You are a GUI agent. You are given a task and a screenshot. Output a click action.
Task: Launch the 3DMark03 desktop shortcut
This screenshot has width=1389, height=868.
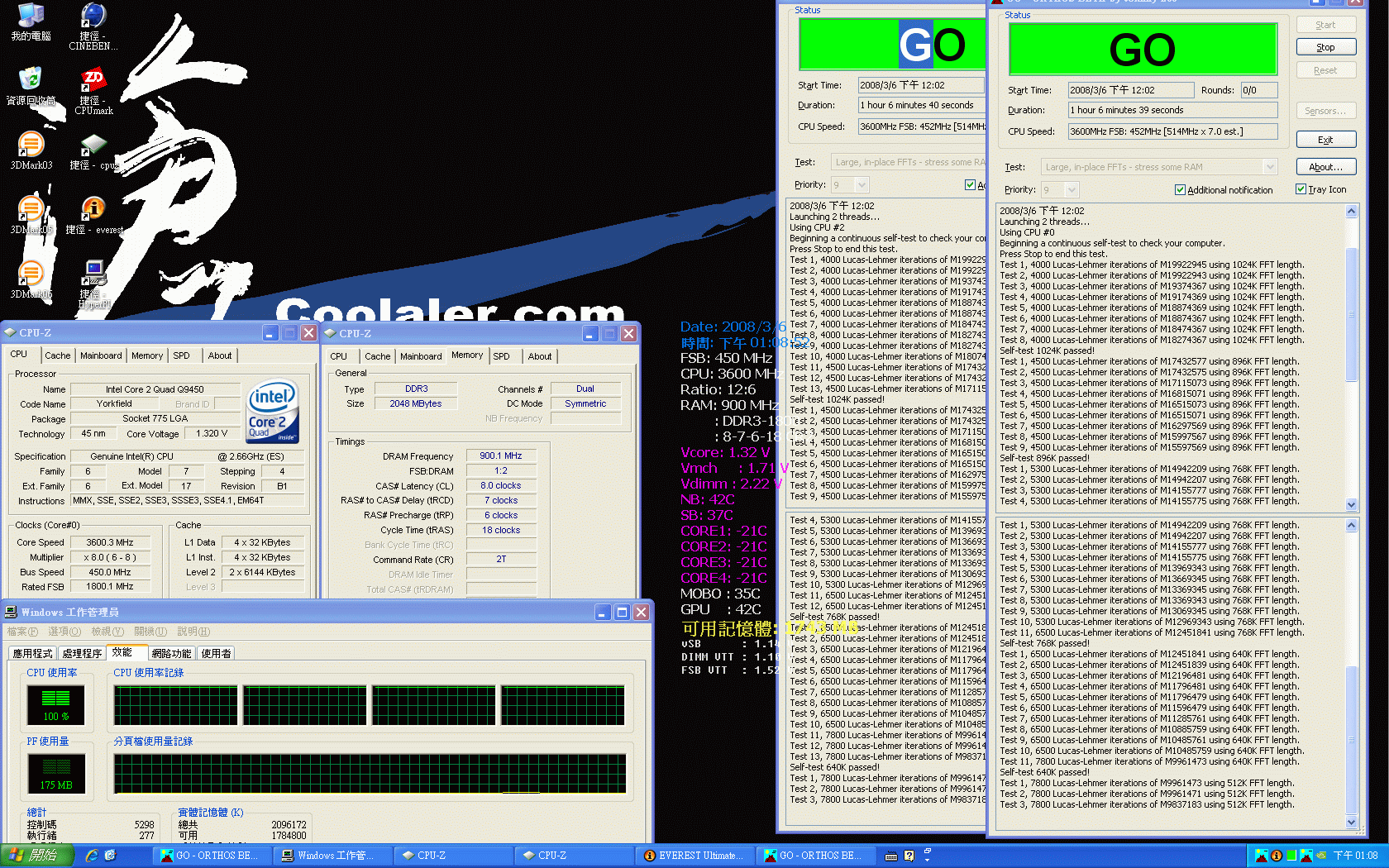[x=31, y=150]
